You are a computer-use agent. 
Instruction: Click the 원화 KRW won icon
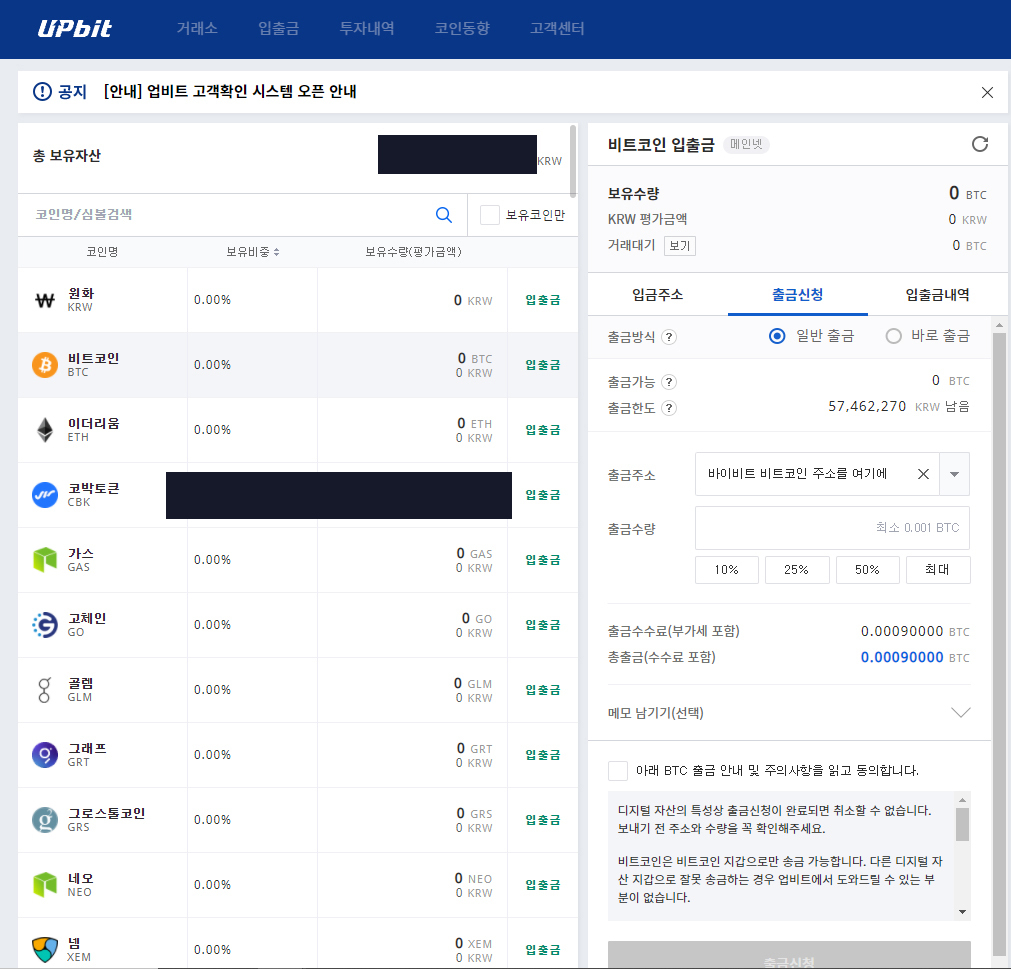click(45, 300)
